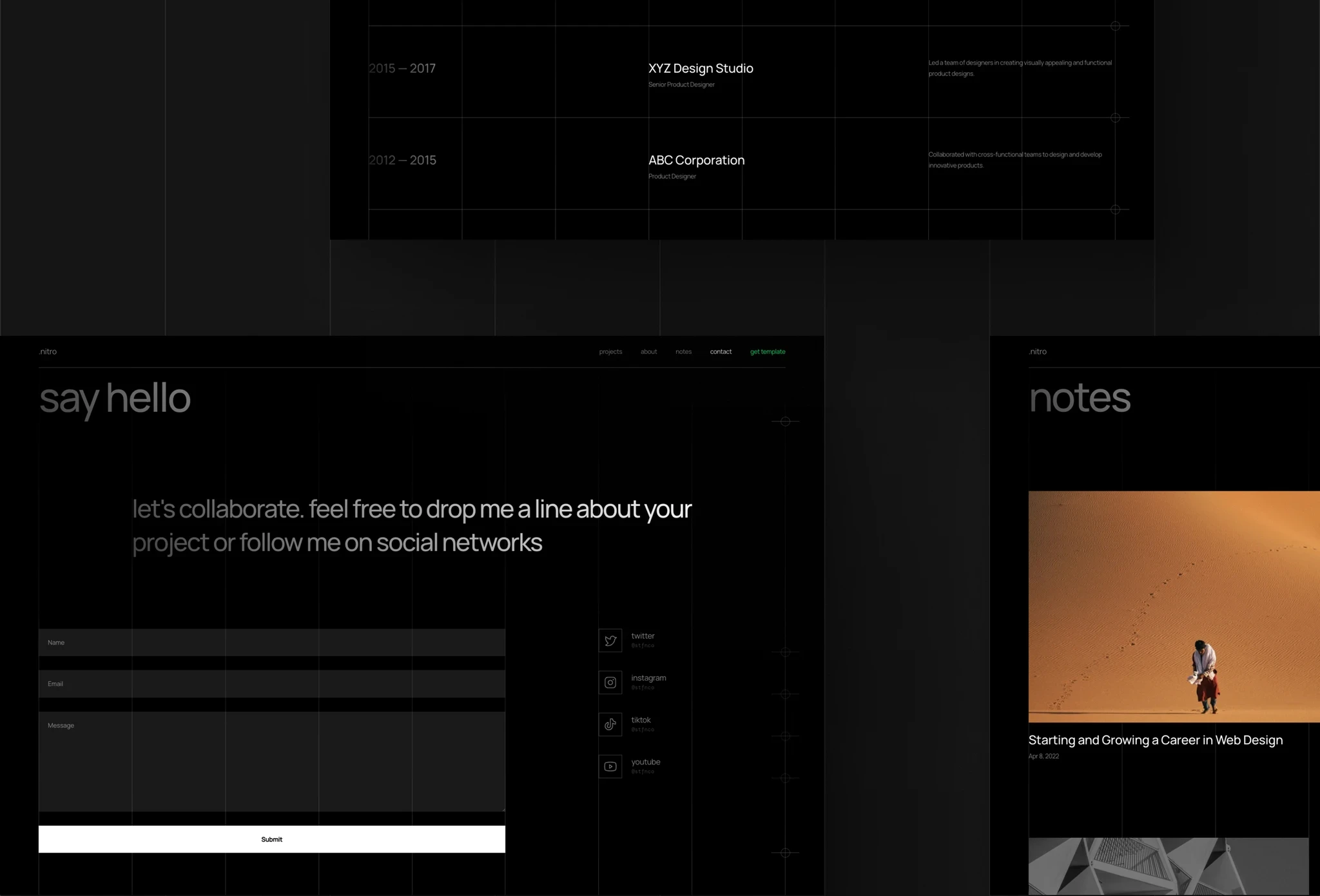The height and width of the screenshot is (896, 1320).
Task: Open the tiktok social link text
Action: click(x=641, y=720)
